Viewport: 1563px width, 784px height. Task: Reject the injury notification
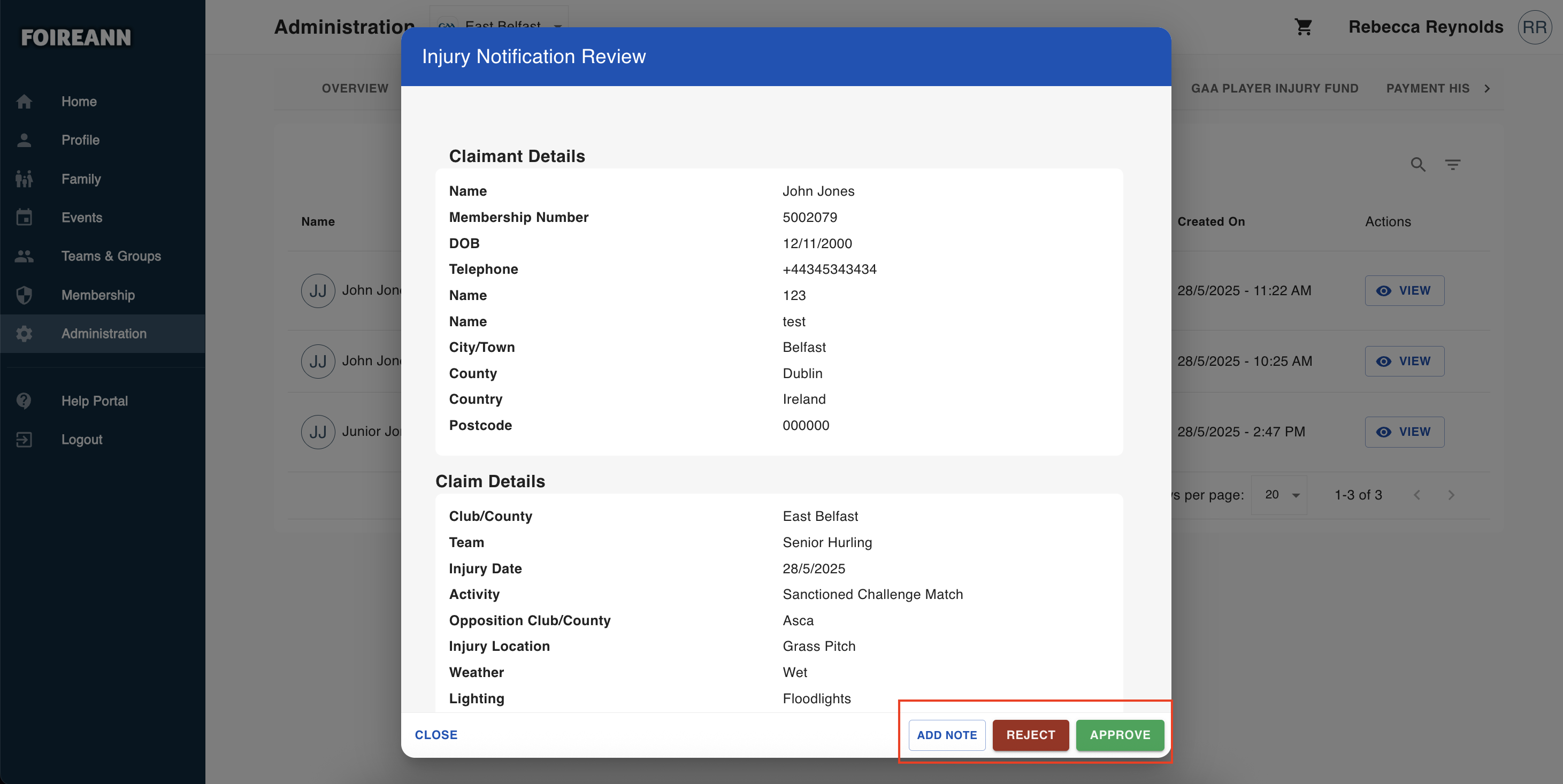tap(1030, 735)
